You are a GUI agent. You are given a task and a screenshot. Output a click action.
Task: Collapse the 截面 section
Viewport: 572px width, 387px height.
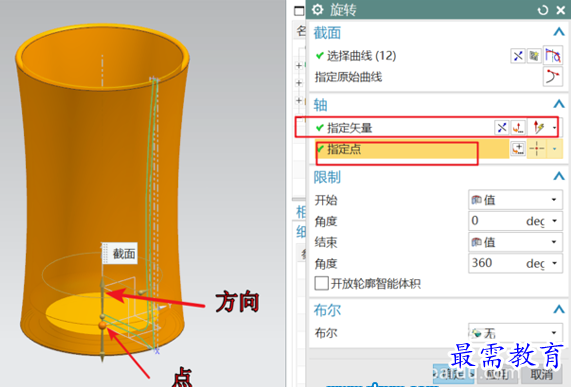(x=559, y=32)
